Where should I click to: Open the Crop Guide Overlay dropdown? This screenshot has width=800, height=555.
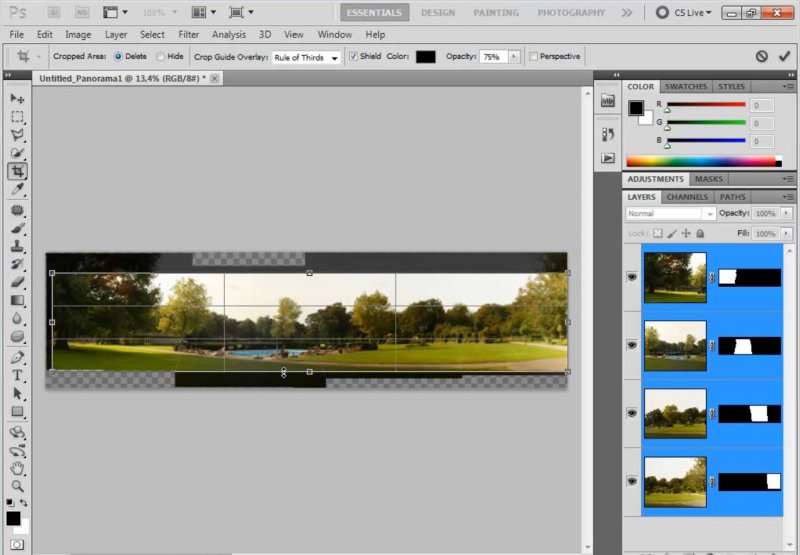306,57
